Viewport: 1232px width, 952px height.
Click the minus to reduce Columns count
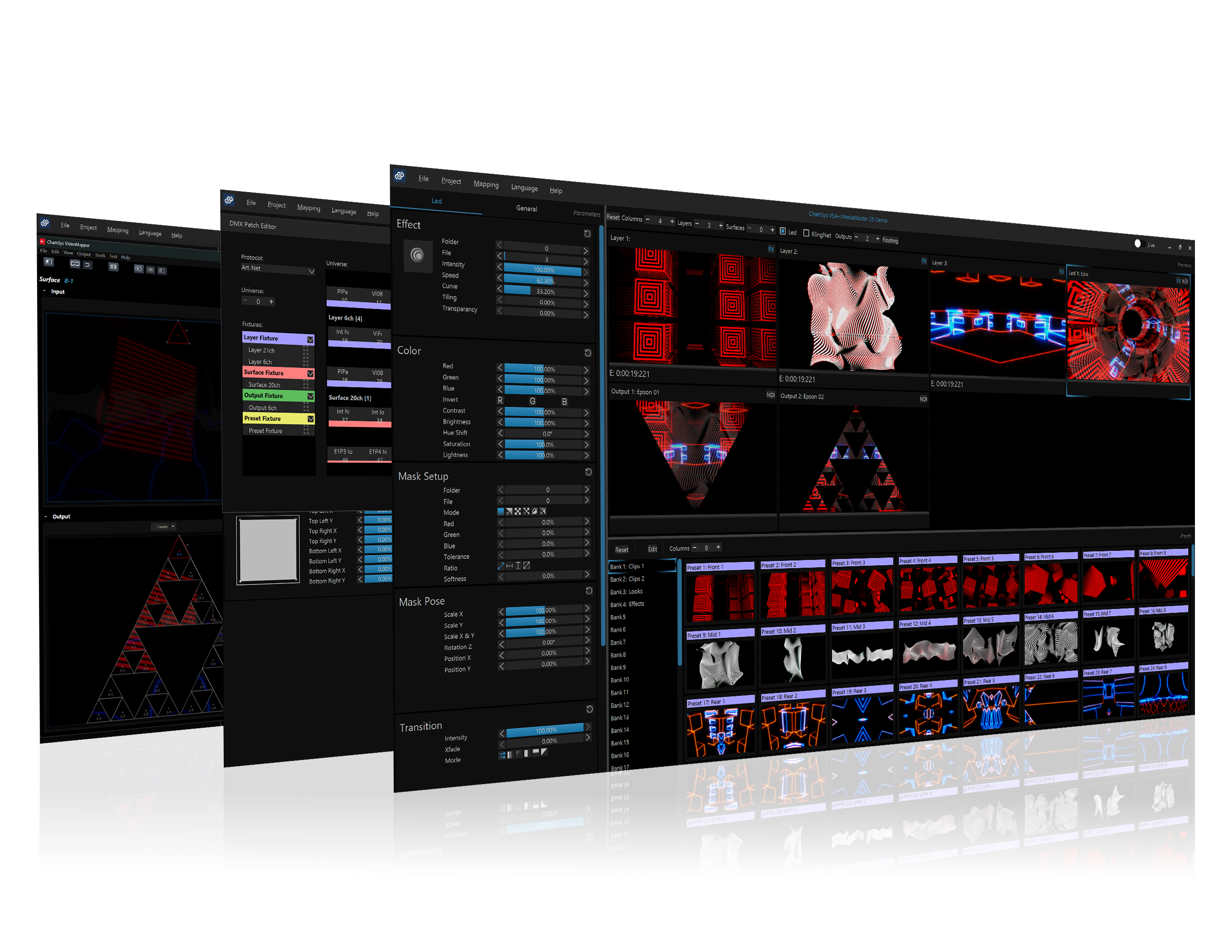tap(648, 219)
